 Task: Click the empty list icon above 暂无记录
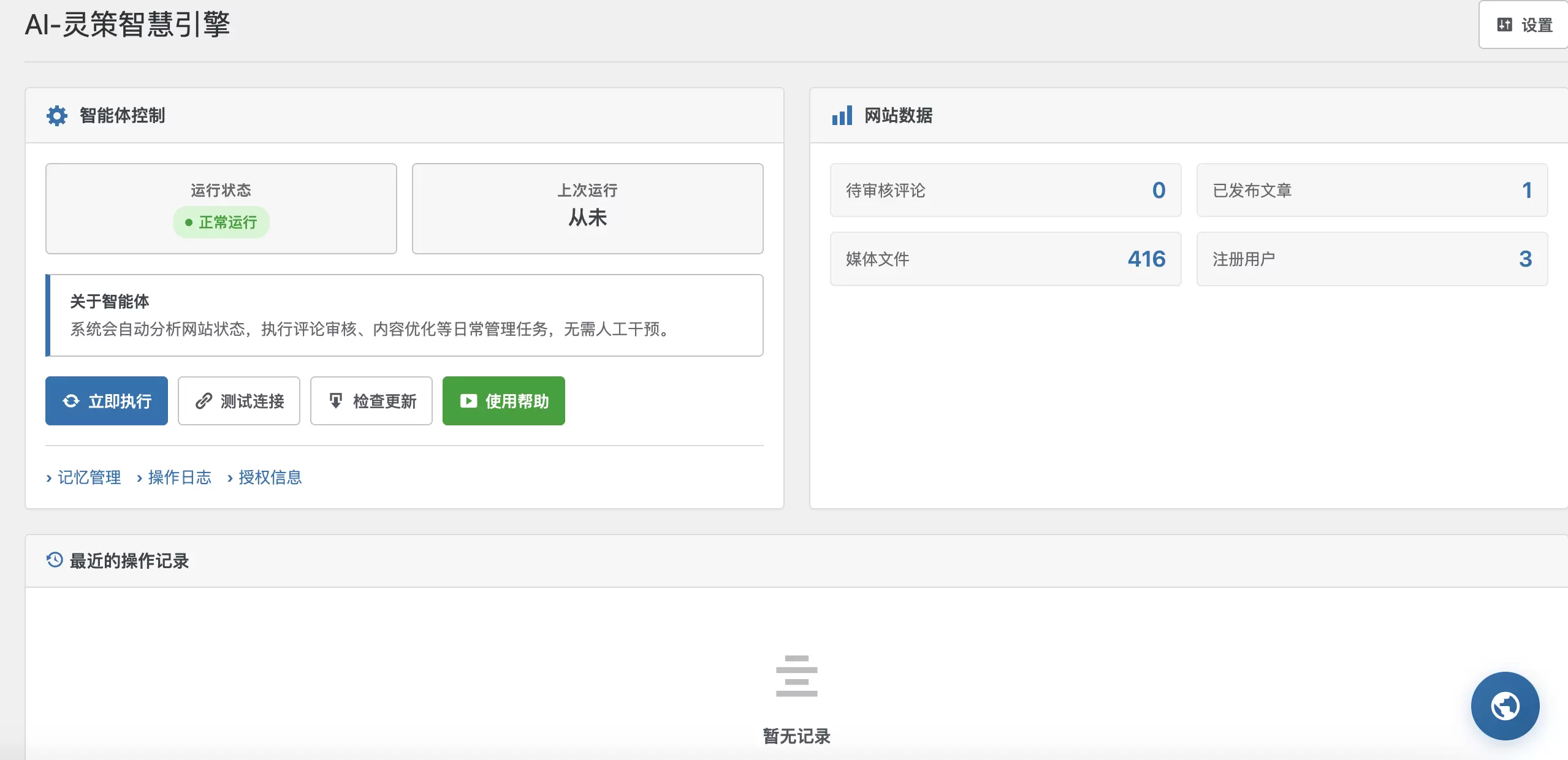796,676
